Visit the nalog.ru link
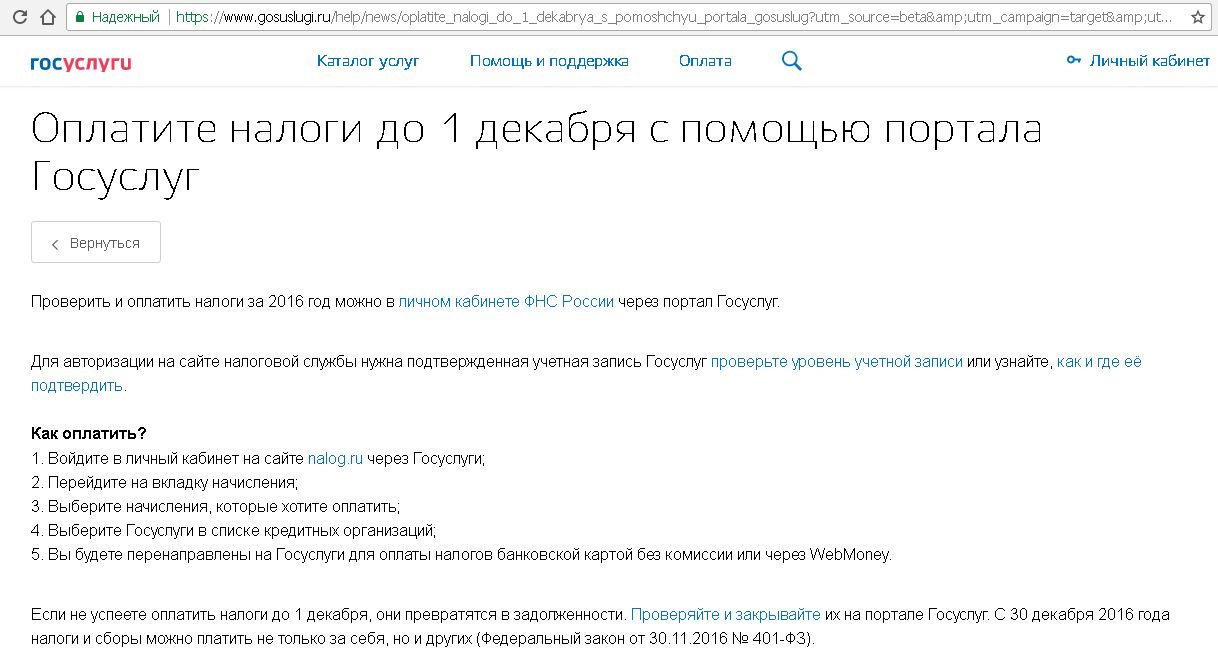 335,458
